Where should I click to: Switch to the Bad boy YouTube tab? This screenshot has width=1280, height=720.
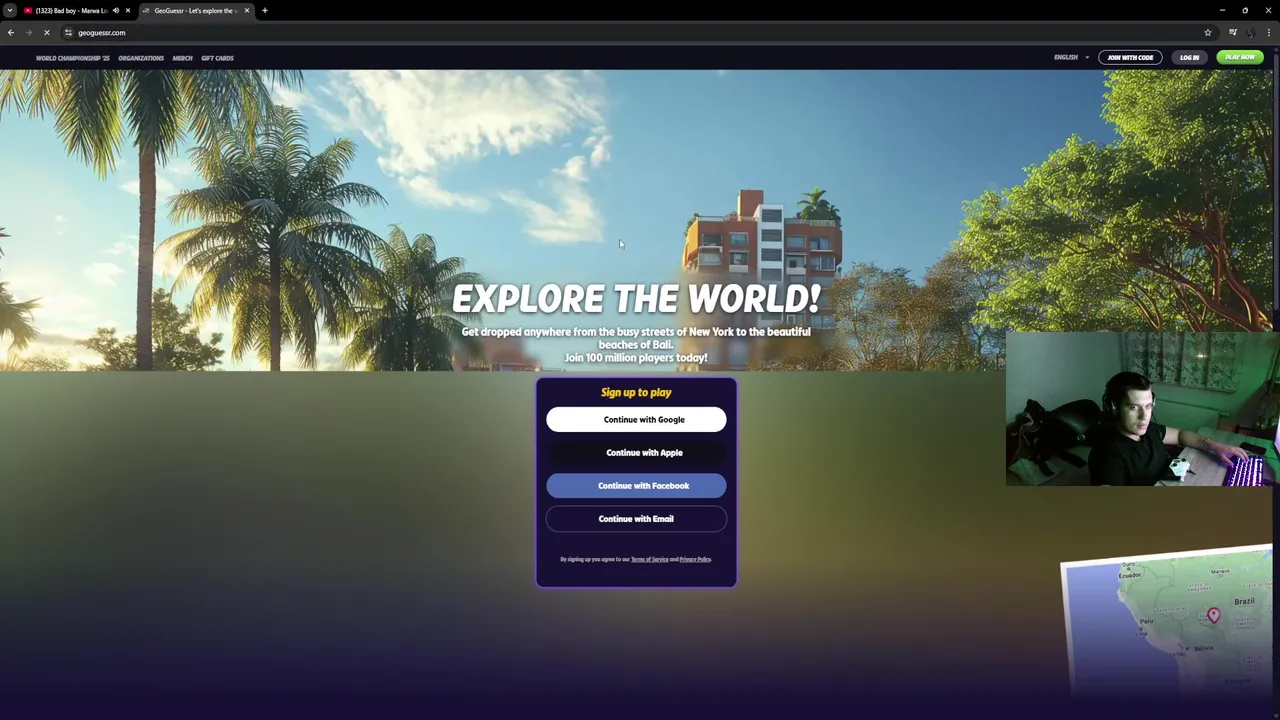point(70,10)
